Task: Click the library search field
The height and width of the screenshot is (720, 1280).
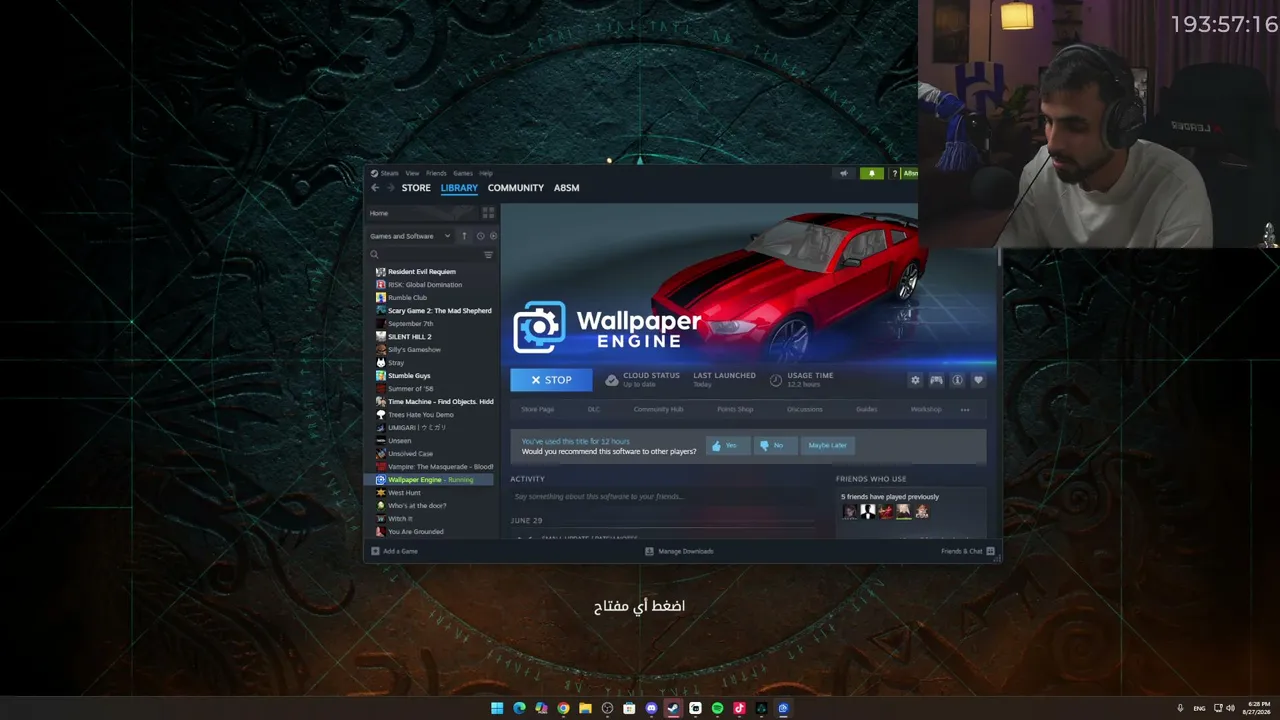Action: point(423,255)
